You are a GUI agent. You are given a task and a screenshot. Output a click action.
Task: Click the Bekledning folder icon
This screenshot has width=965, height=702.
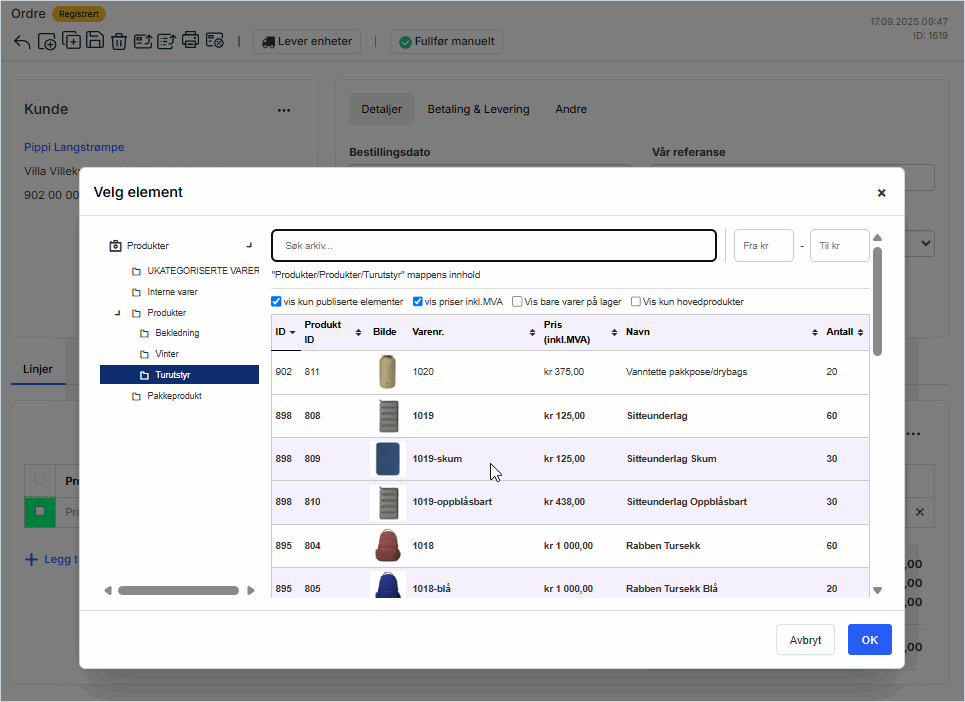[x=145, y=333]
